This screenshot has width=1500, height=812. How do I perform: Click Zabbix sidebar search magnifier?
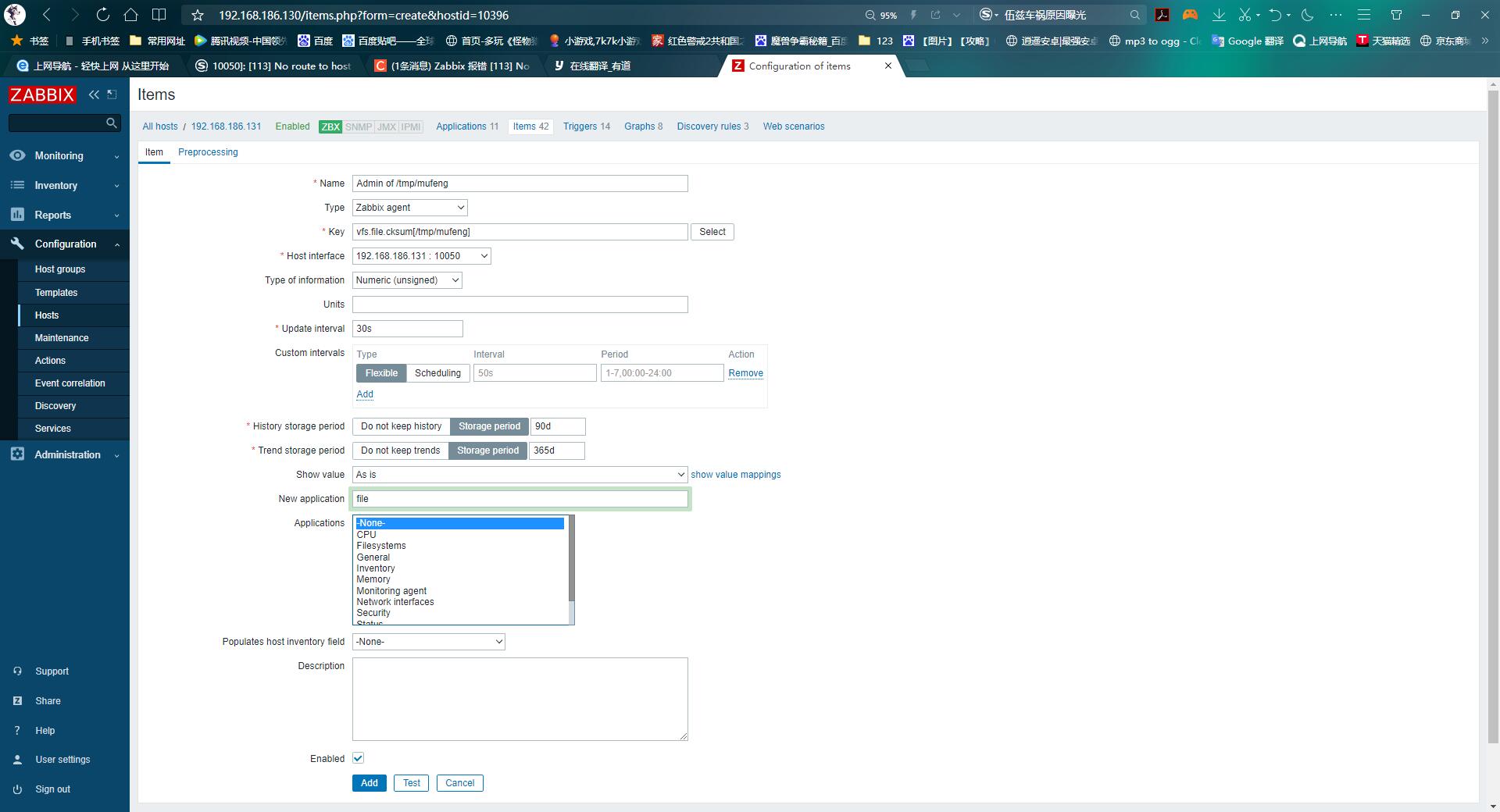[x=112, y=123]
